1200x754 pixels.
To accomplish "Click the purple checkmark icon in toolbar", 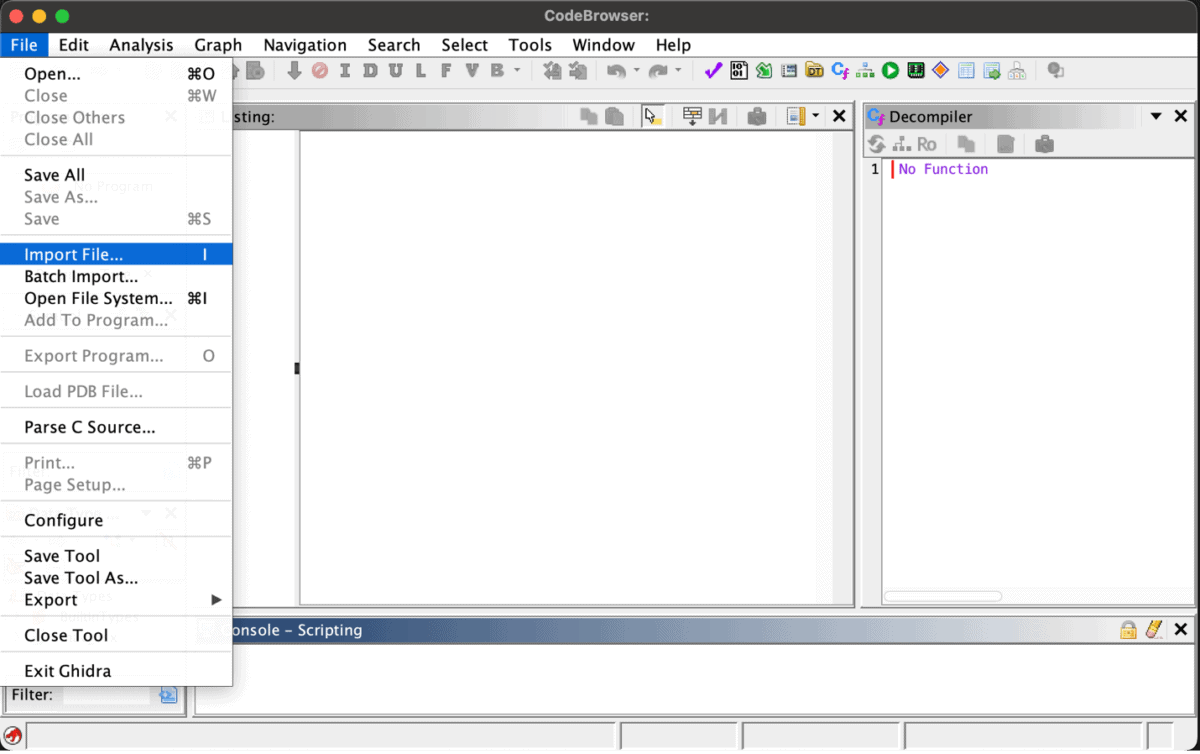I will click(x=713, y=70).
